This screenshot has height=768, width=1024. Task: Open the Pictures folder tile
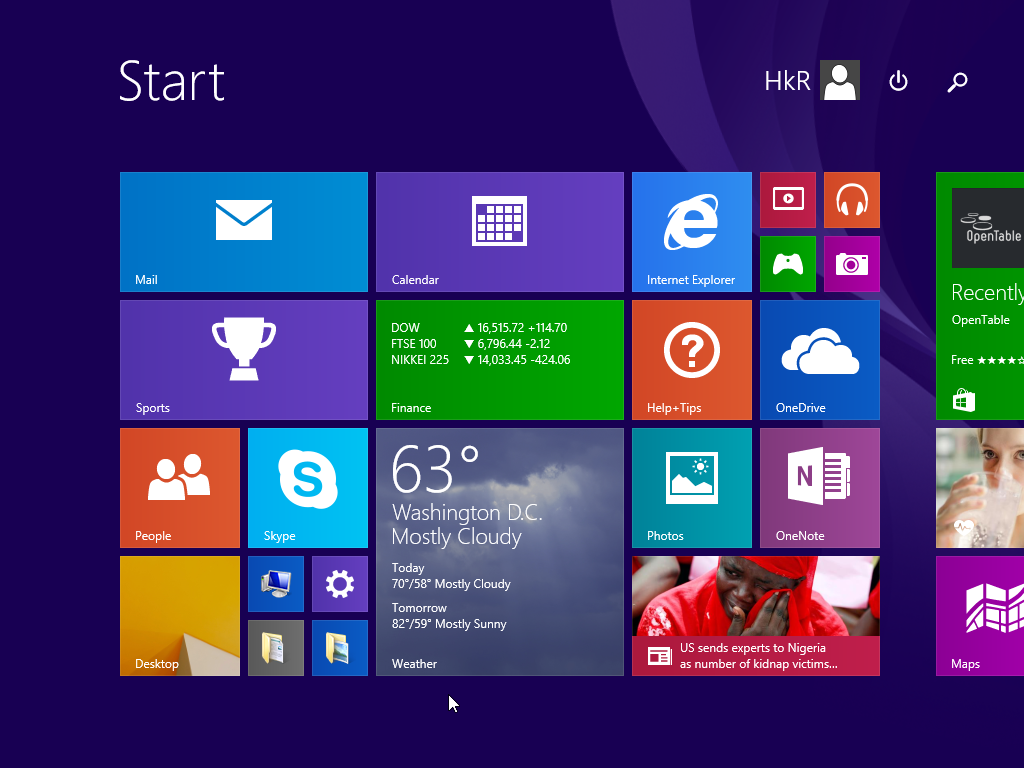pyautogui.click(x=340, y=648)
